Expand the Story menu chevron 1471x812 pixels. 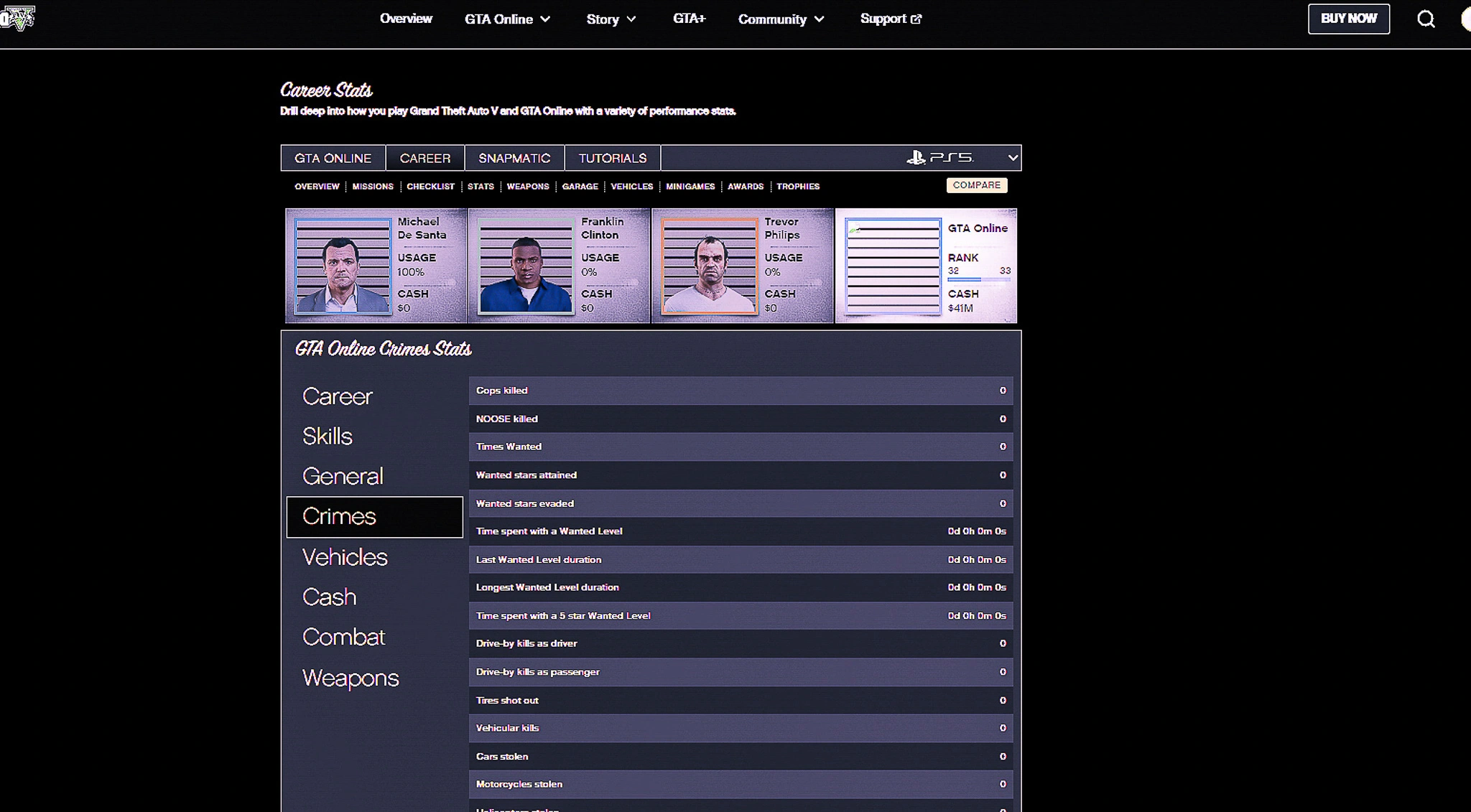(631, 19)
